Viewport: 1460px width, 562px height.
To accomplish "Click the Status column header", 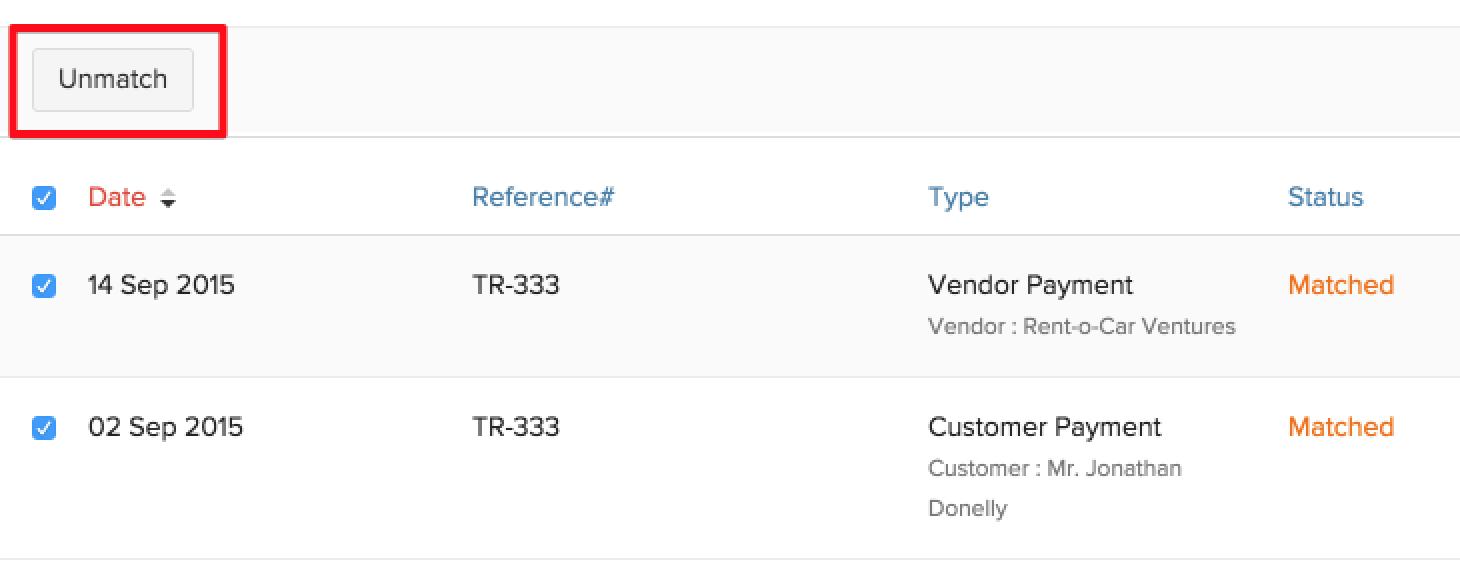I will 1325,197.
